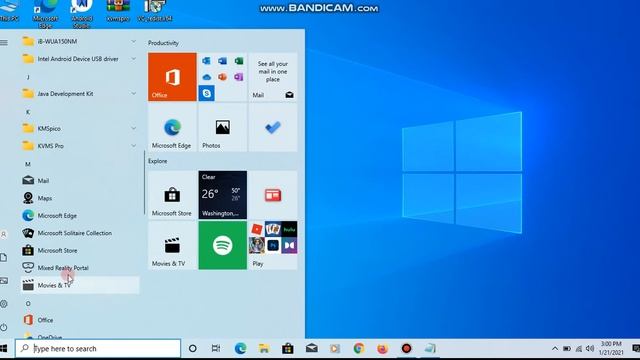
Task: Open volume control in system tray
Action: click(590, 349)
